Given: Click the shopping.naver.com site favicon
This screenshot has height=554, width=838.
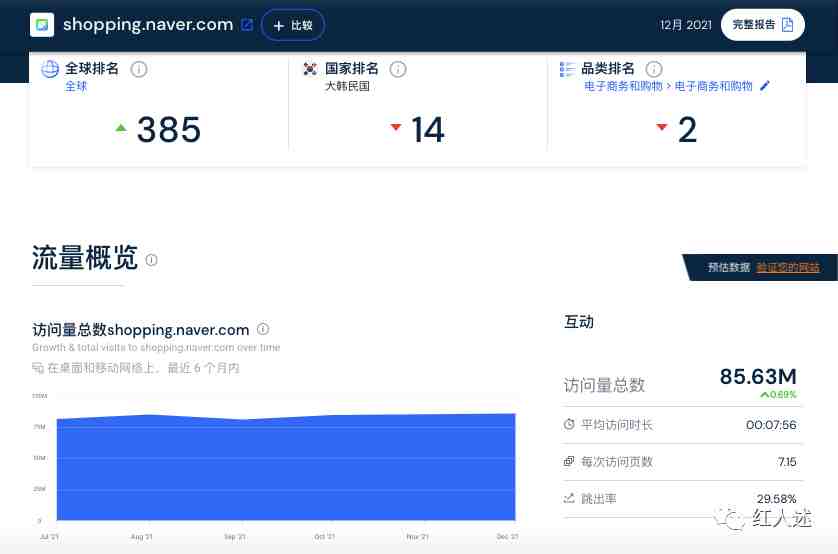Looking at the screenshot, I should pyautogui.click(x=42, y=25).
